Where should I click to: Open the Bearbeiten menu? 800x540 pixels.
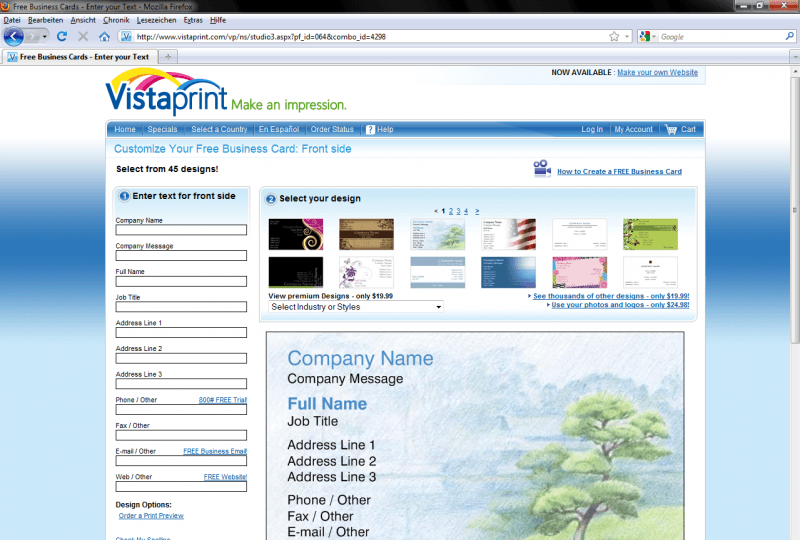pyautogui.click(x=45, y=20)
